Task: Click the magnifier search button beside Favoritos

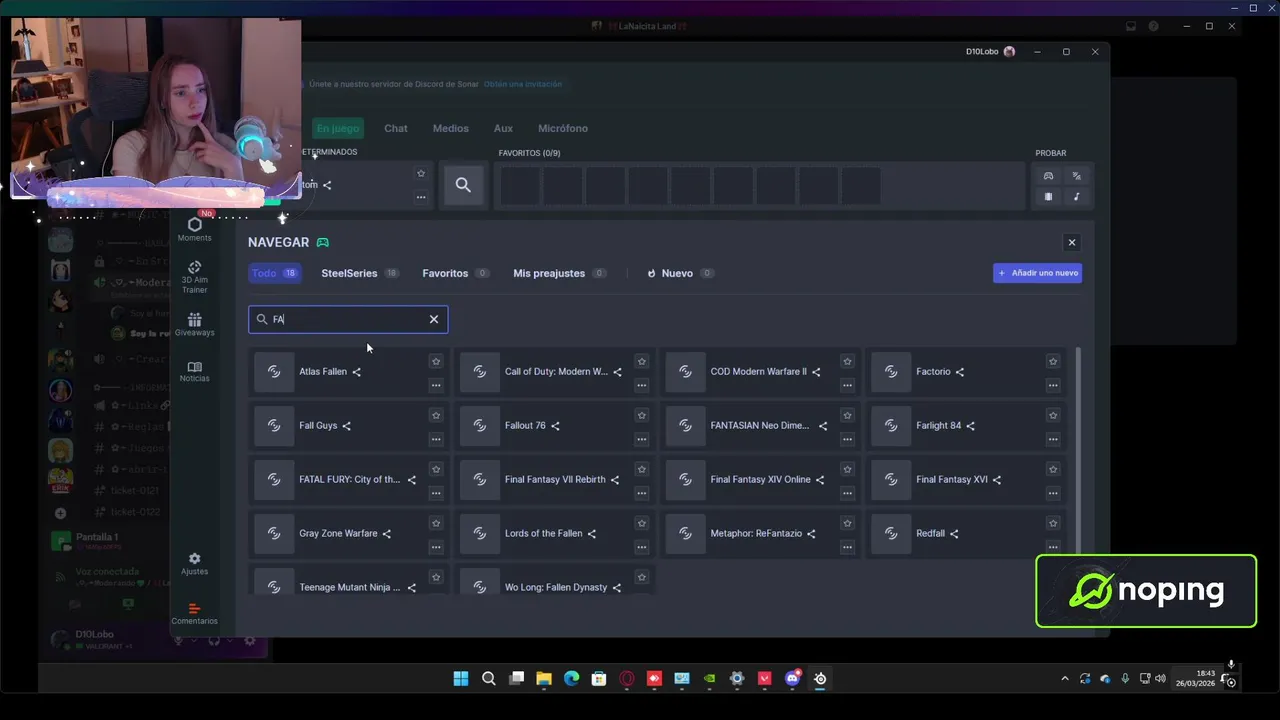Action: click(463, 185)
